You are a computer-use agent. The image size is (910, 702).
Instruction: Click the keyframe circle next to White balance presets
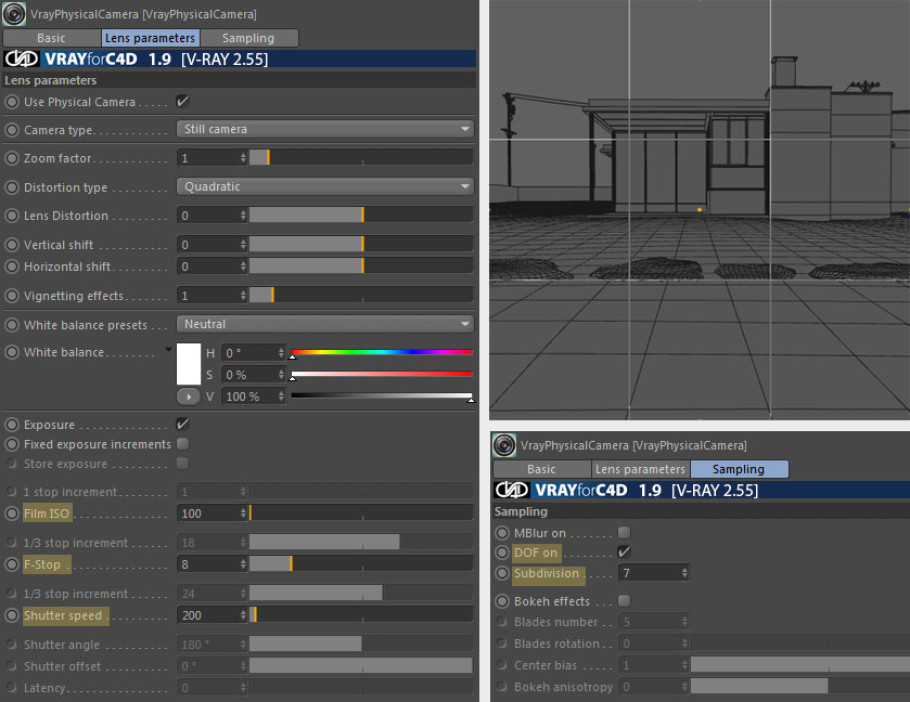click(x=12, y=324)
